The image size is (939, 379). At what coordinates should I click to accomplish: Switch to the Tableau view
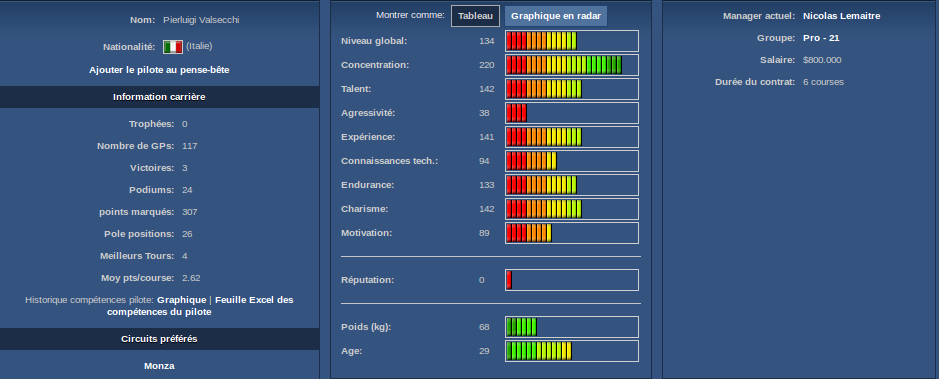pos(475,16)
